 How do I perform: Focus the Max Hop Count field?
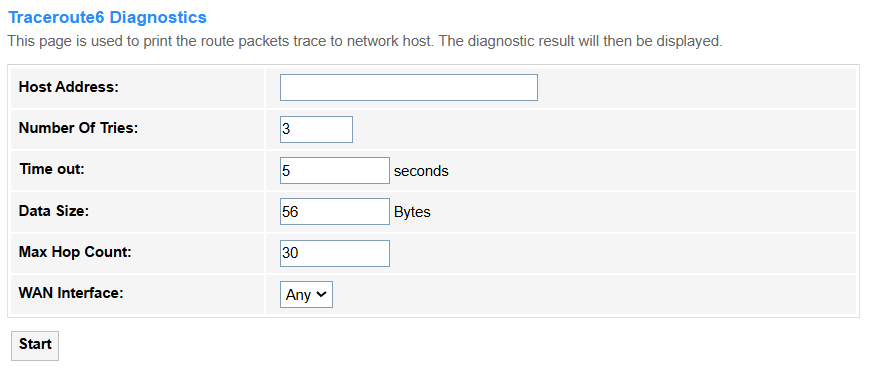(x=334, y=253)
